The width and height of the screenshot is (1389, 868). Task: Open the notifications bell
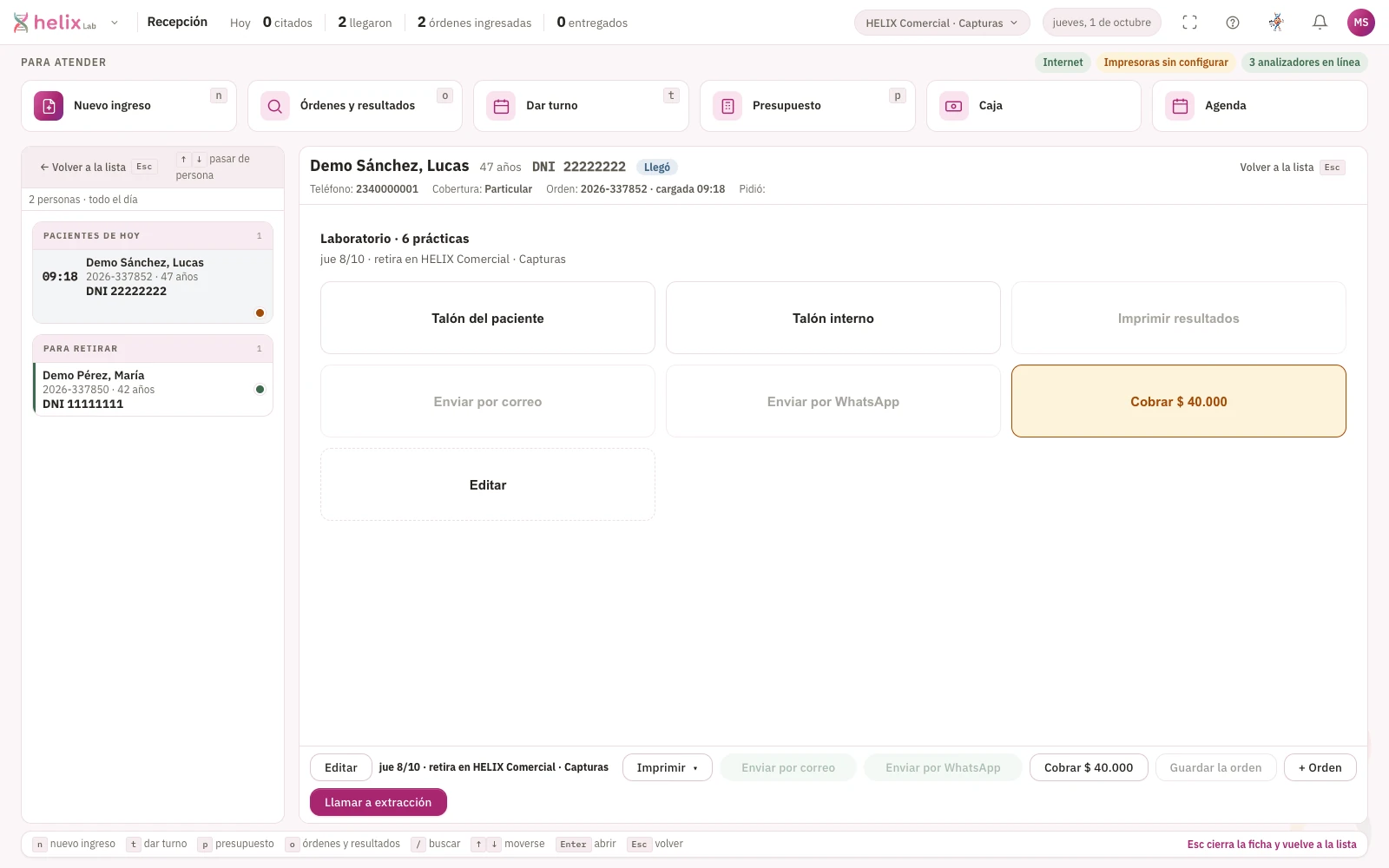[1320, 23]
